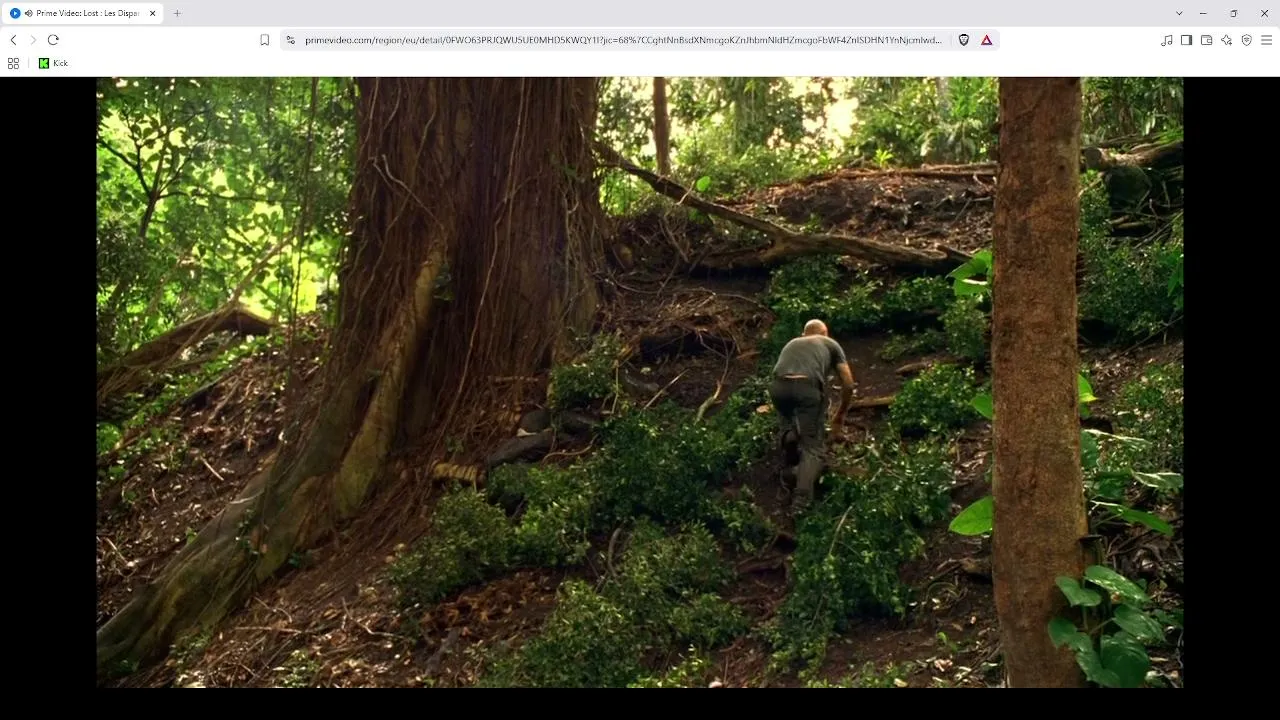Open Brave Rewards triangle icon
Image resolution: width=1280 pixels, height=720 pixels.
pos(987,40)
